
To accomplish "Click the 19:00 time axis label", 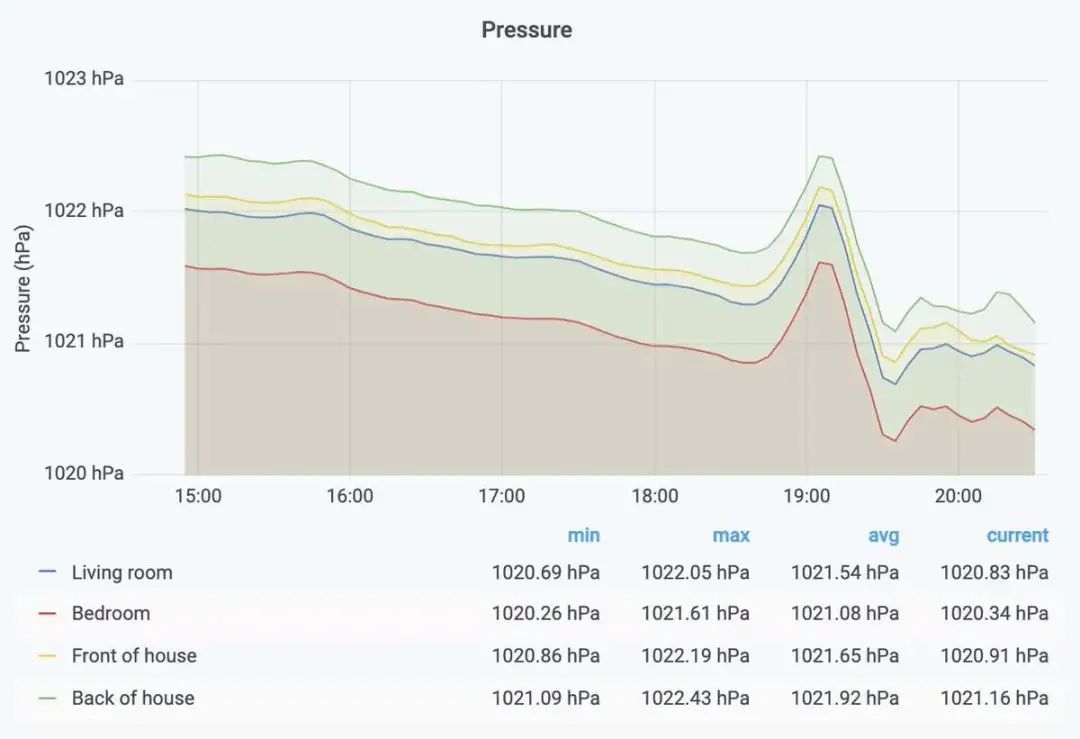I will point(807,496).
